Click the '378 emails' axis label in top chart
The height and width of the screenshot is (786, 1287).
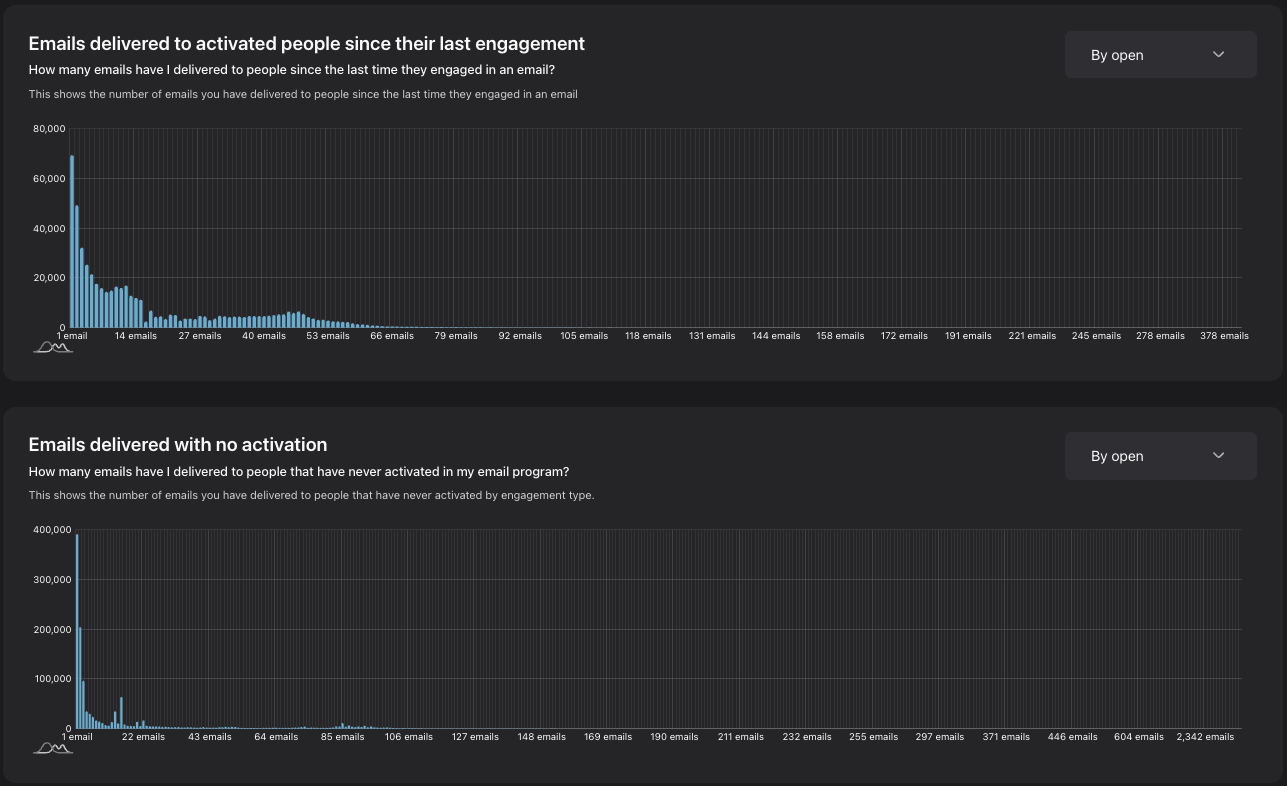click(x=1224, y=336)
